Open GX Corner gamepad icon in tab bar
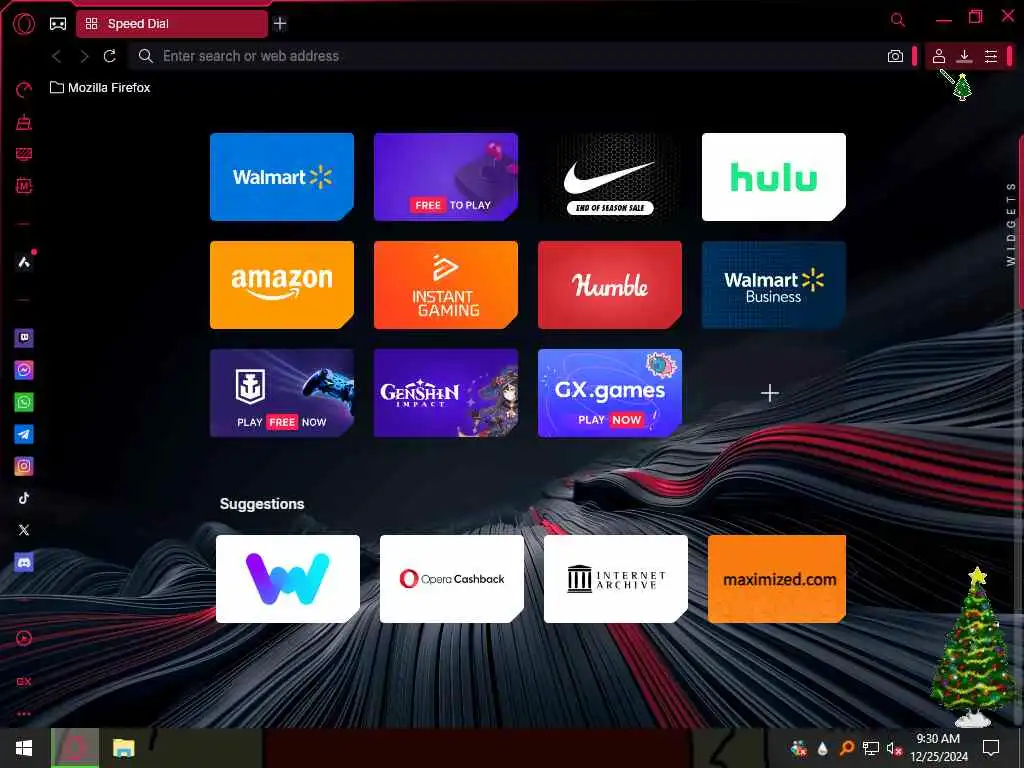Image resolution: width=1024 pixels, height=768 pixels. point(58,24)
